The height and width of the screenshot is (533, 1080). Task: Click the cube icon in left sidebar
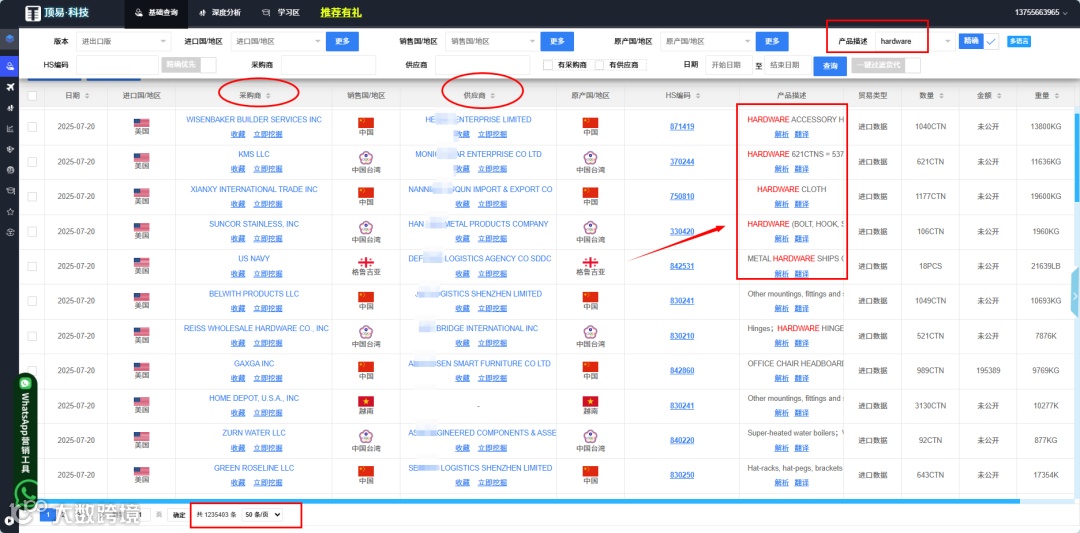coord(10,39)
